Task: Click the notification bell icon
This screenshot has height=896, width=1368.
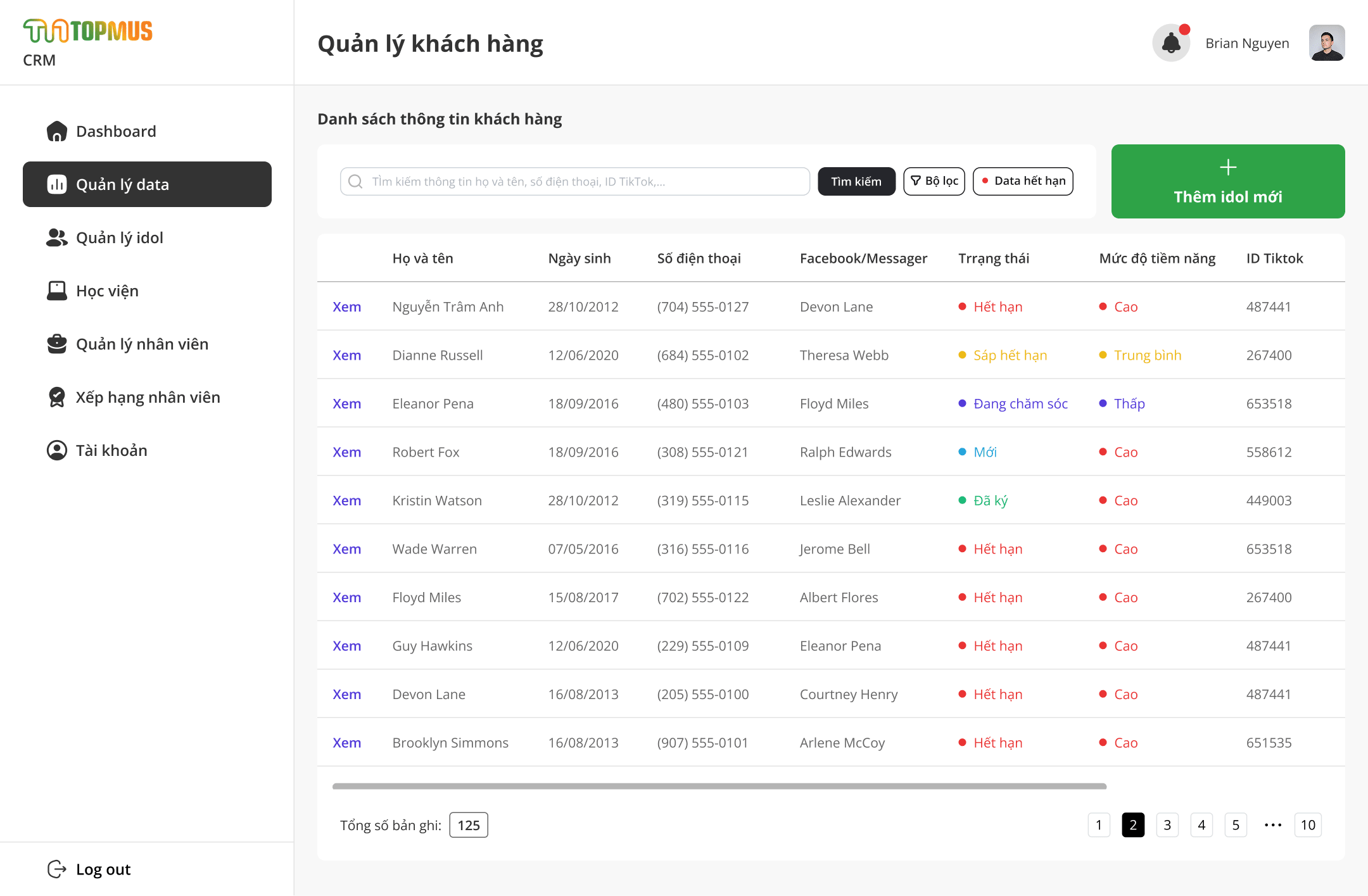Action: 1170,43
